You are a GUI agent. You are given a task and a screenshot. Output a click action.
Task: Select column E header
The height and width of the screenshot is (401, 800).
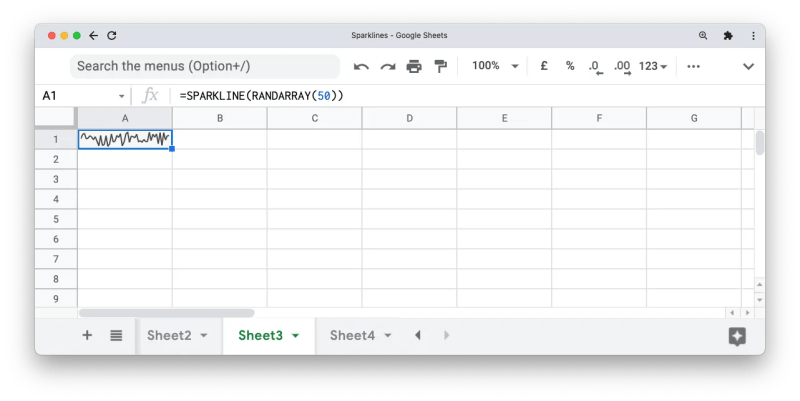[505, 118]
